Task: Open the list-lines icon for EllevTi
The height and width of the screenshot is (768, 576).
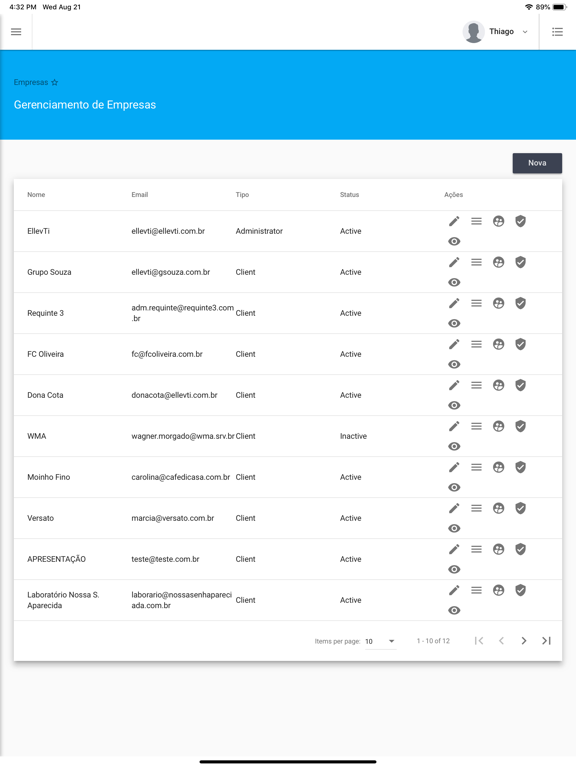Action: (x=476, y=221)
